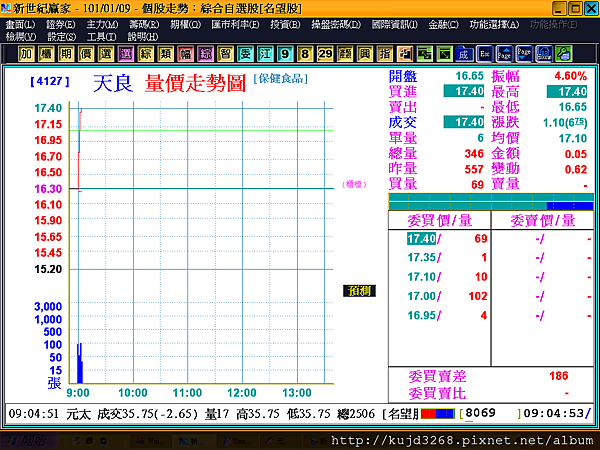This screenshot has width=600, height=450.
Task: Click the yellow 綜 toolbar icon
Action: [x=145, y=54]
